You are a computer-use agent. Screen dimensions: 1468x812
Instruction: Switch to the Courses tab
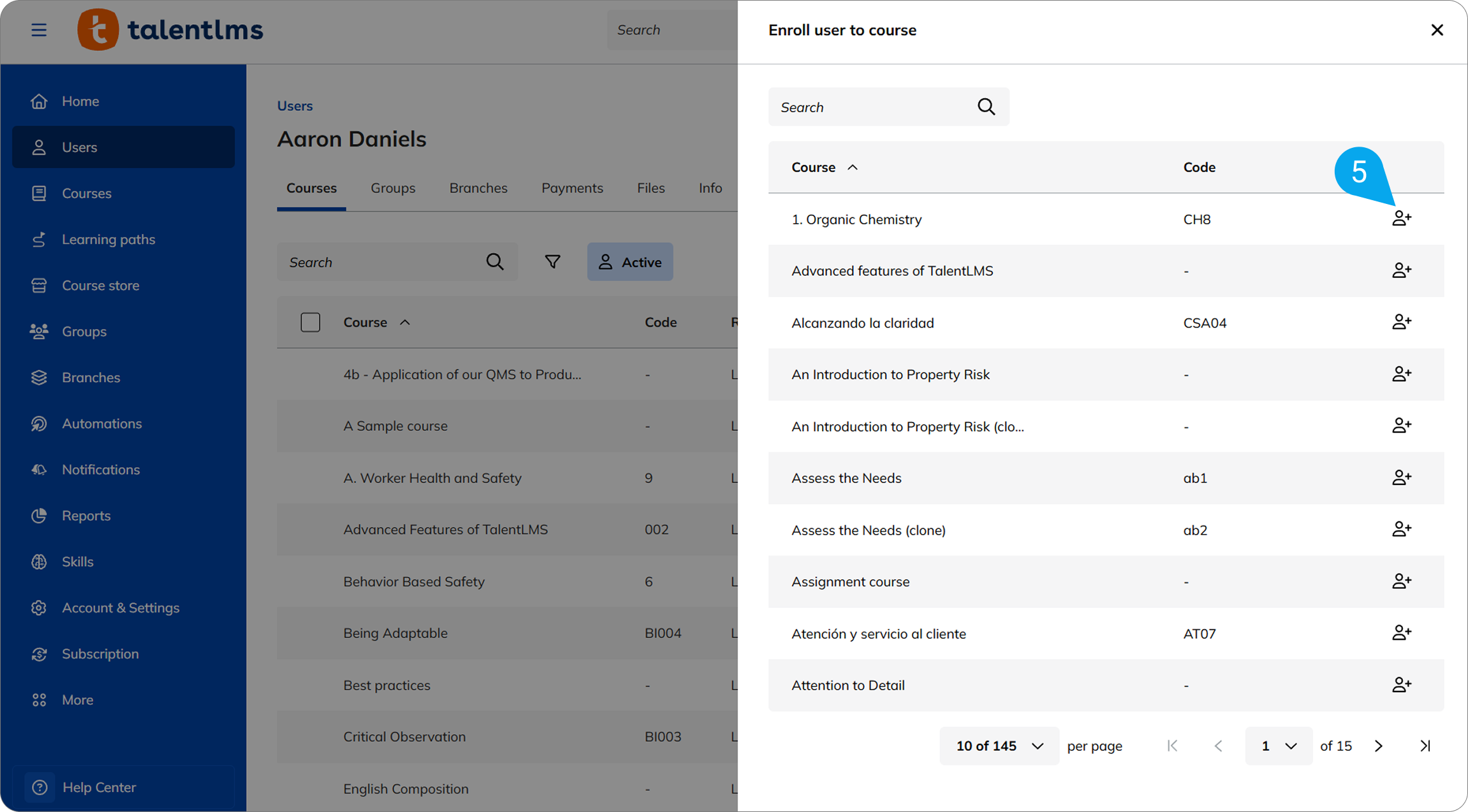tap(311, 188)
